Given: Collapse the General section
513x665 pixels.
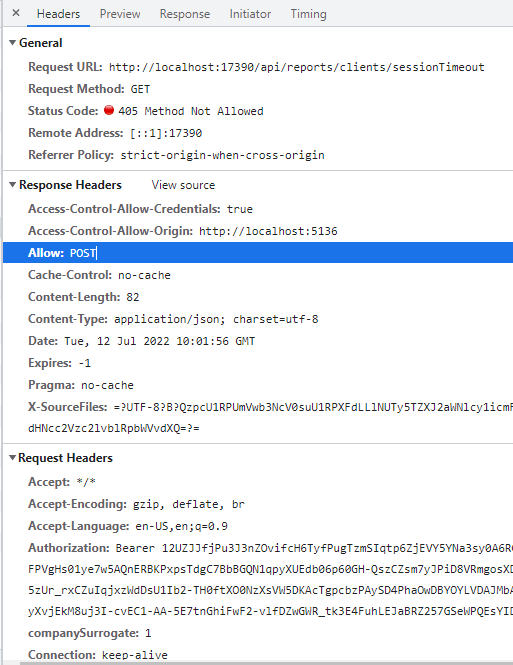Looking at the screenshot, I should [x=12, y=43].
